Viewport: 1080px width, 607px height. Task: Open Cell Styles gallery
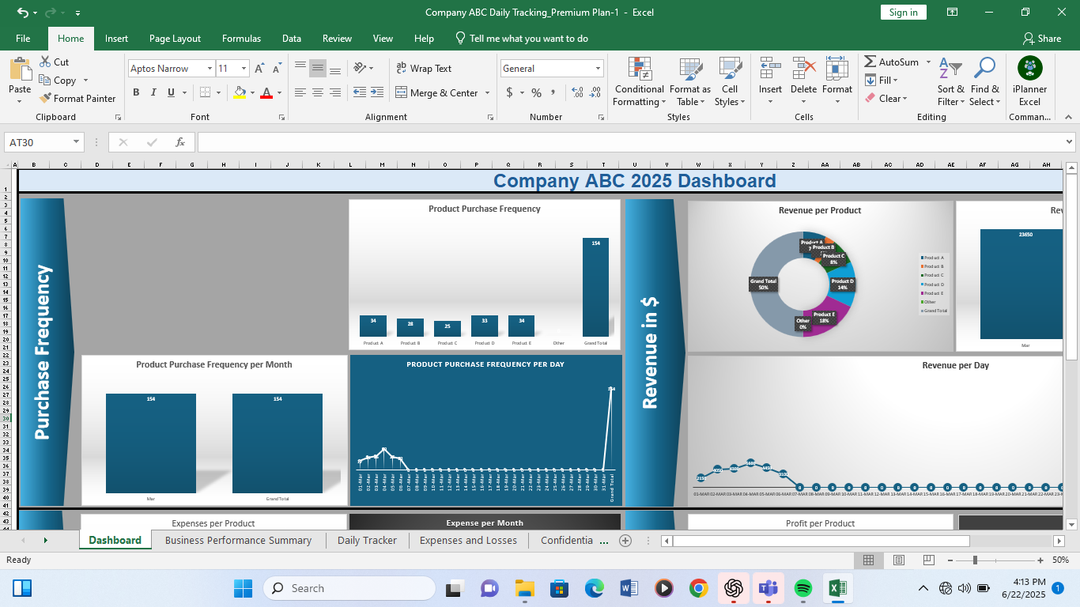[729, 82]
